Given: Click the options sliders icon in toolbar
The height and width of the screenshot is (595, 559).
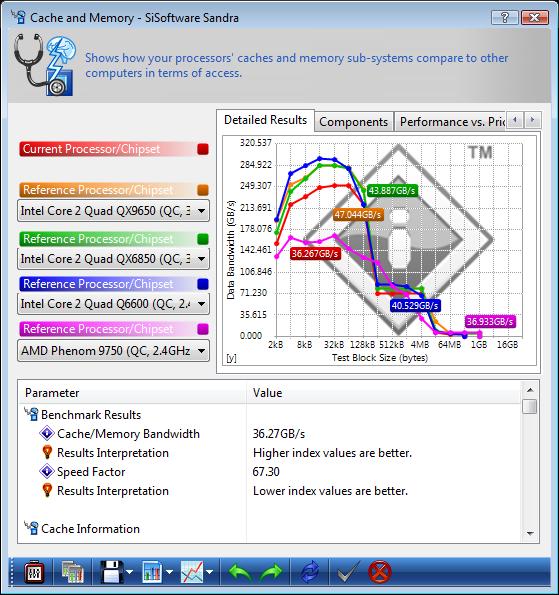Looking at the screenshot, I should [x=34, y=572].
